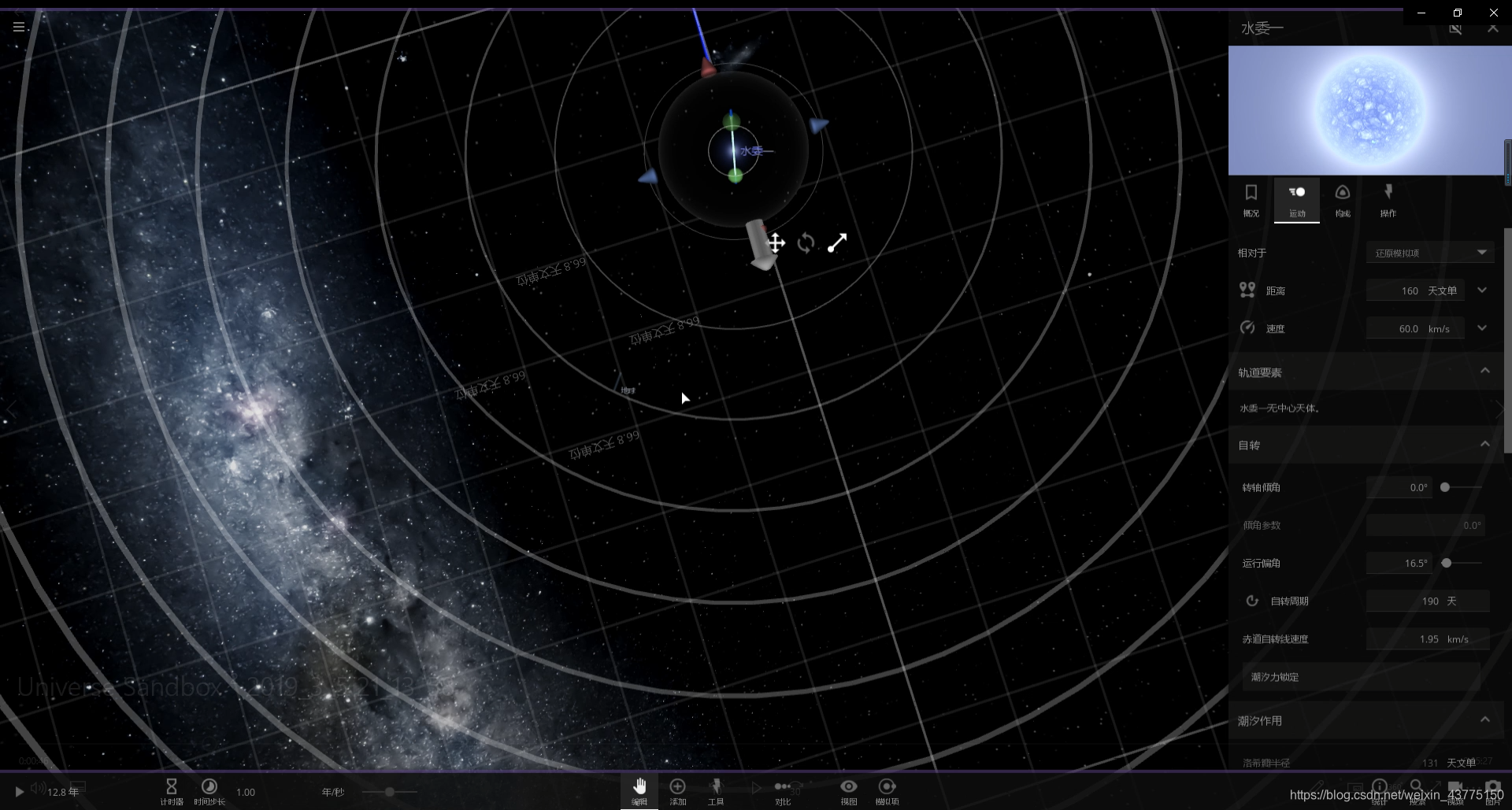Click the 运行偏角 16.5° value field
This screenshot has width=1512, height=810.
click(1399, 563)
